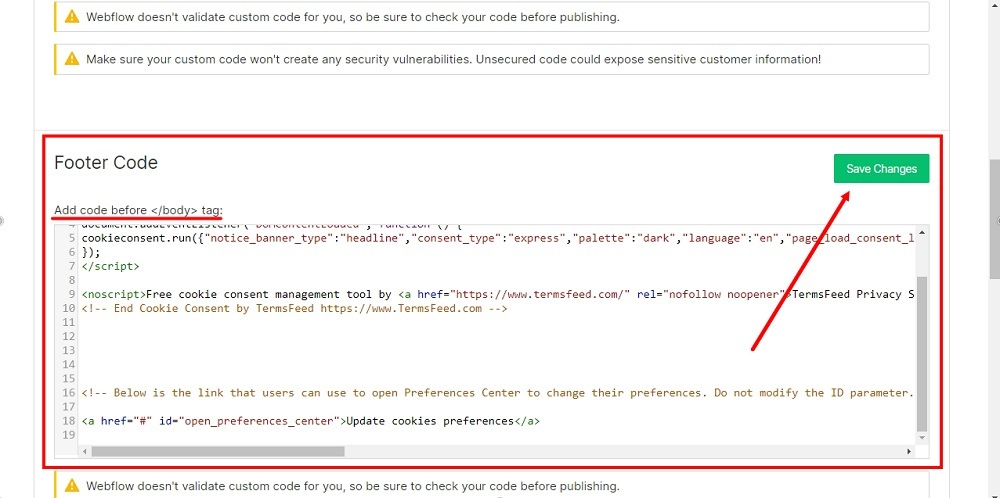This screenshot has width=1000, height=498.
Task: Click the line 10 'End Cookie Consent by TermsFeed' comment
Action: [295, 309]
